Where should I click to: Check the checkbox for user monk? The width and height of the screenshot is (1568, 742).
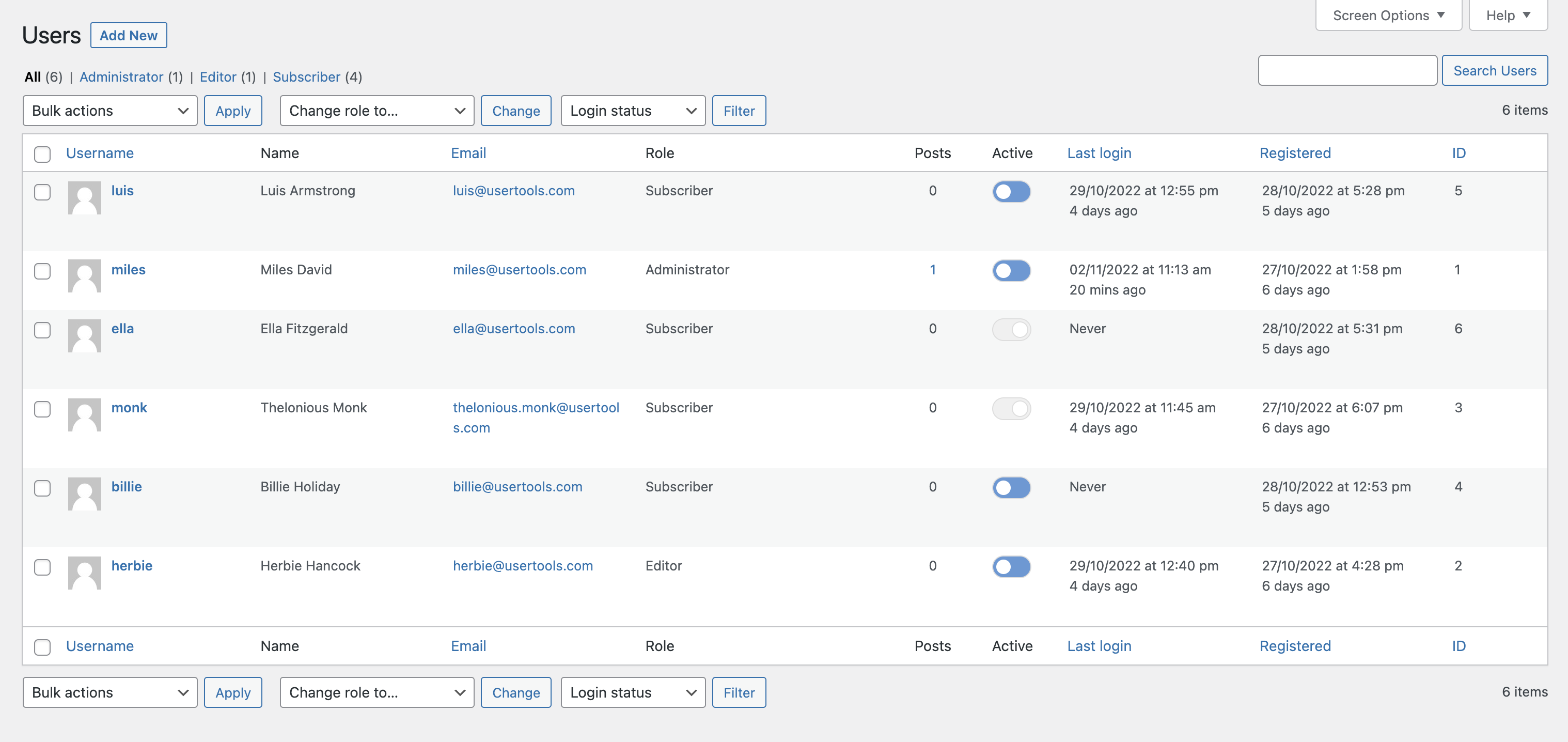(x=42, y=409)
